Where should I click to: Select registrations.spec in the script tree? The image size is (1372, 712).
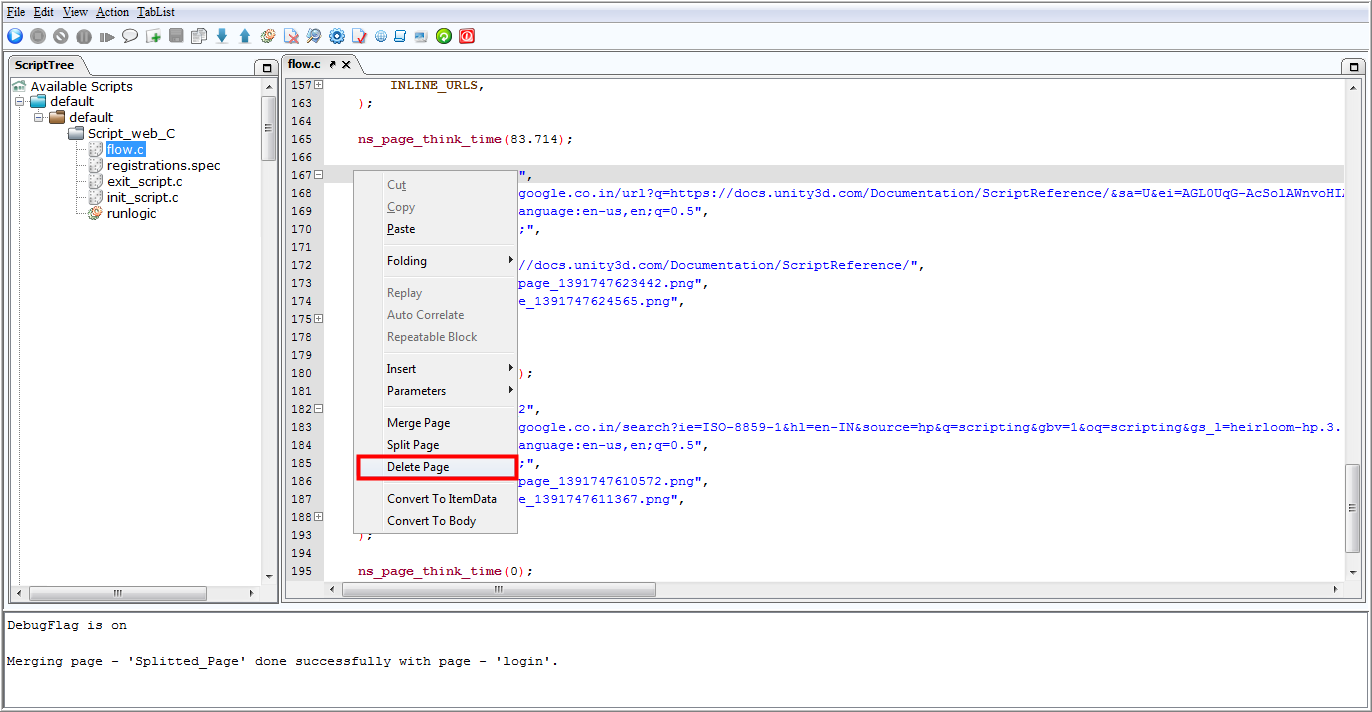point(163,165)
